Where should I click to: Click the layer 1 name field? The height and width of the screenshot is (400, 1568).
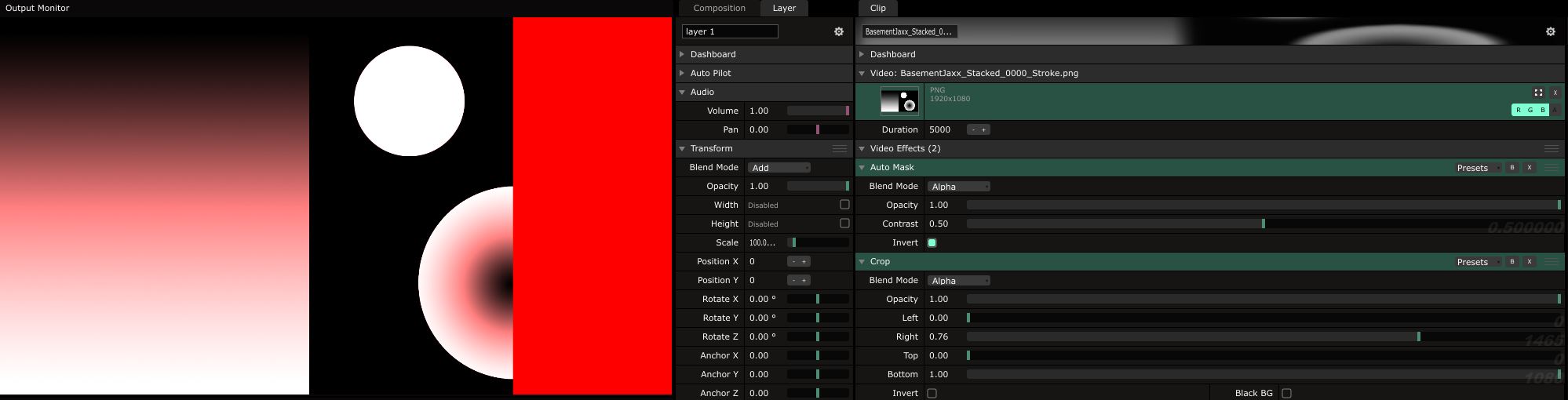(x=730, y=31)
